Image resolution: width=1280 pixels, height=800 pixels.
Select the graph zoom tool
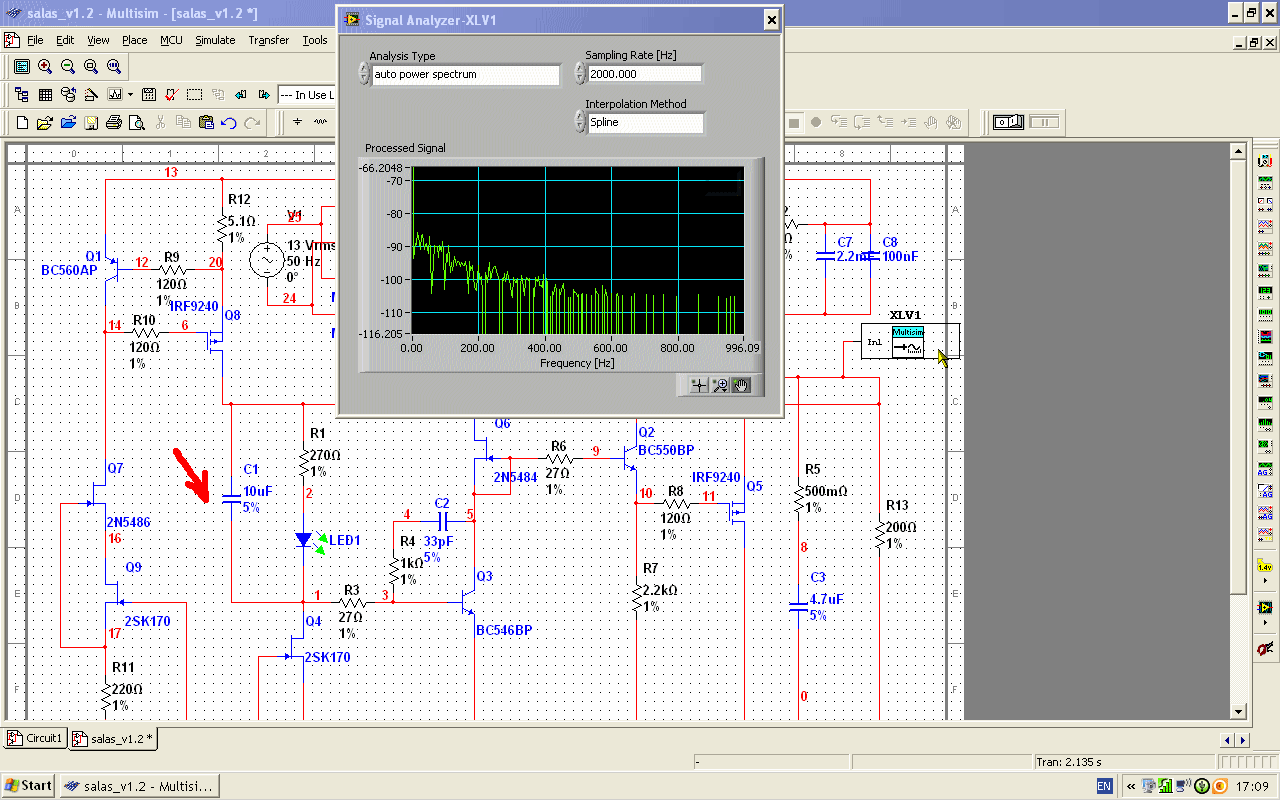coord(720,385)
